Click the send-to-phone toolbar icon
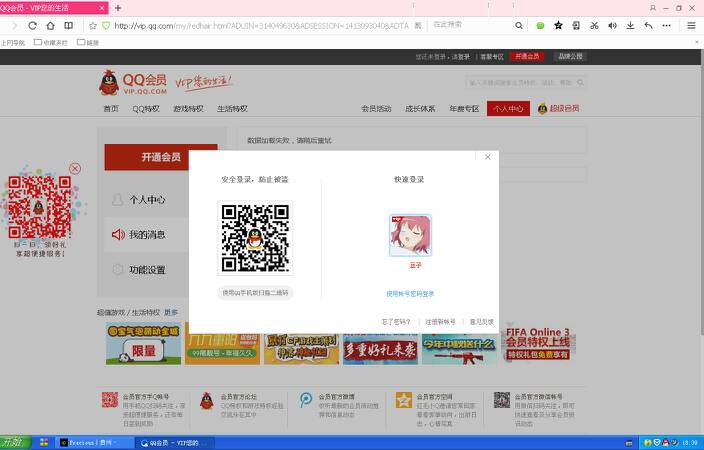This screenshot has height=450, width=704. point(576,26)
